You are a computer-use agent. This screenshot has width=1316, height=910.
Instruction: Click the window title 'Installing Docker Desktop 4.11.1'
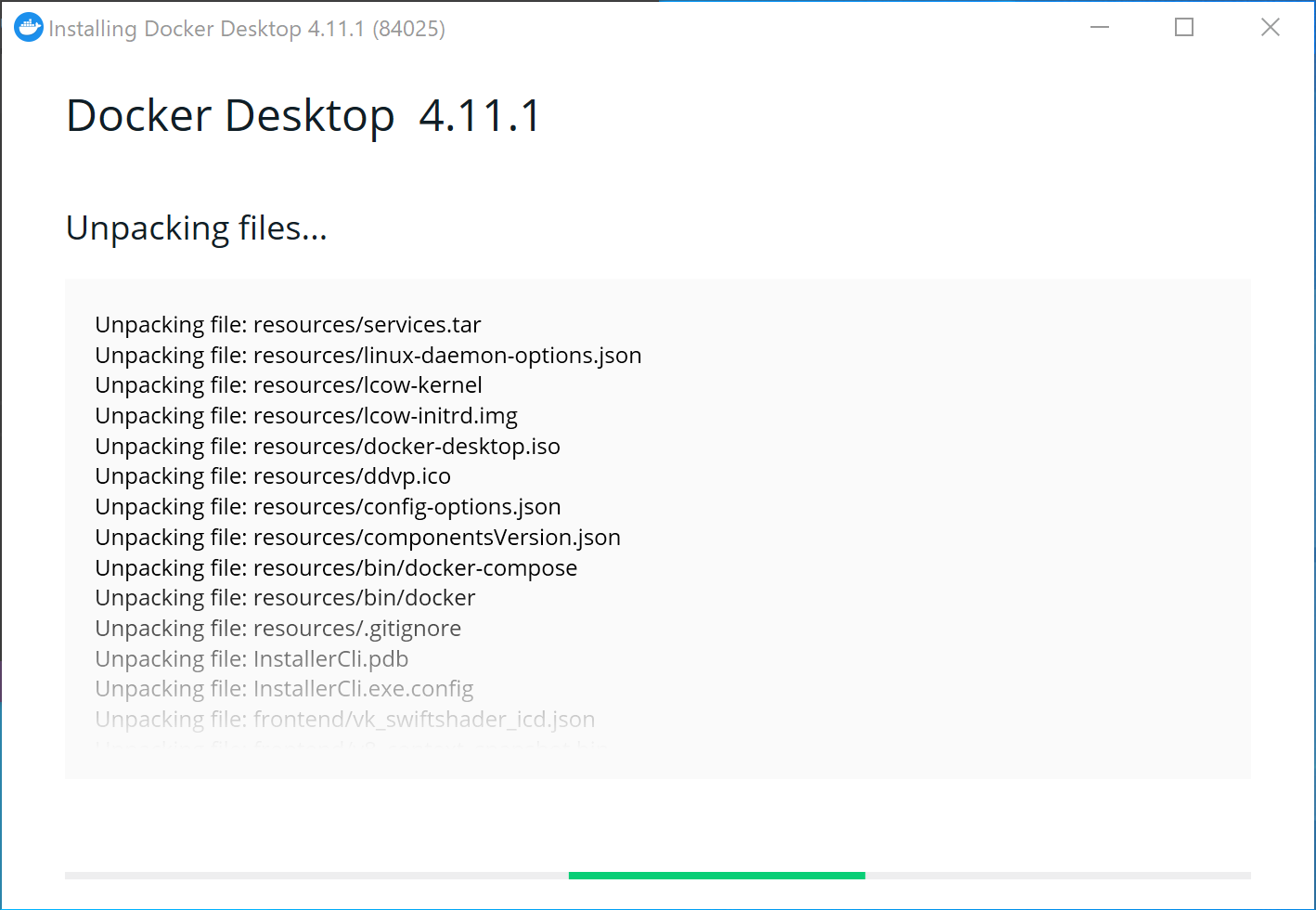[247, 29]
